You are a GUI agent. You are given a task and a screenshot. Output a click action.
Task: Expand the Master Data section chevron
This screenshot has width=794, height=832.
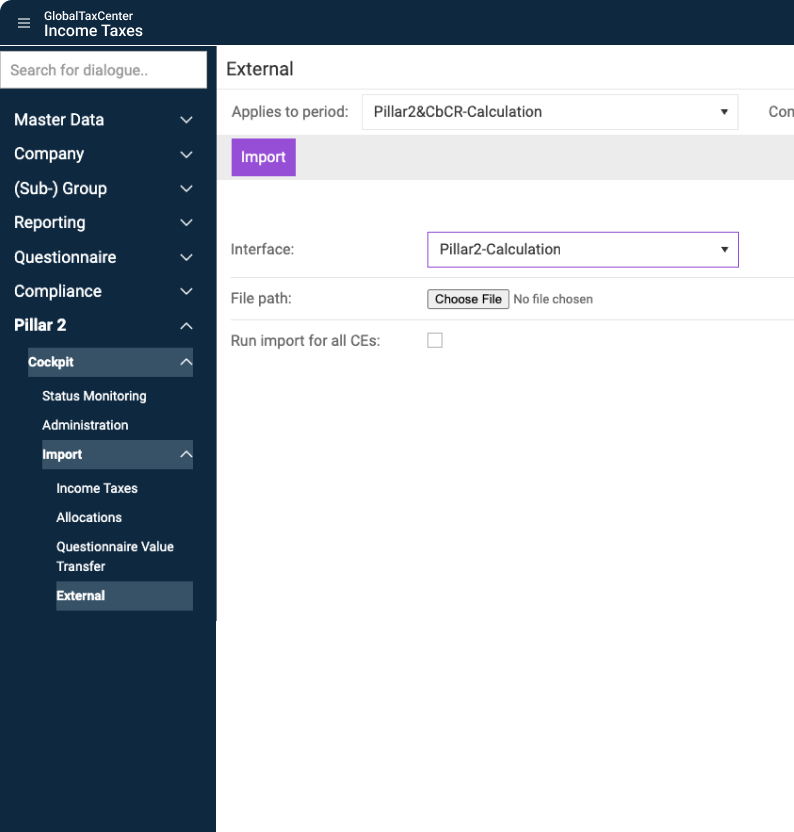tap(186, 120)
